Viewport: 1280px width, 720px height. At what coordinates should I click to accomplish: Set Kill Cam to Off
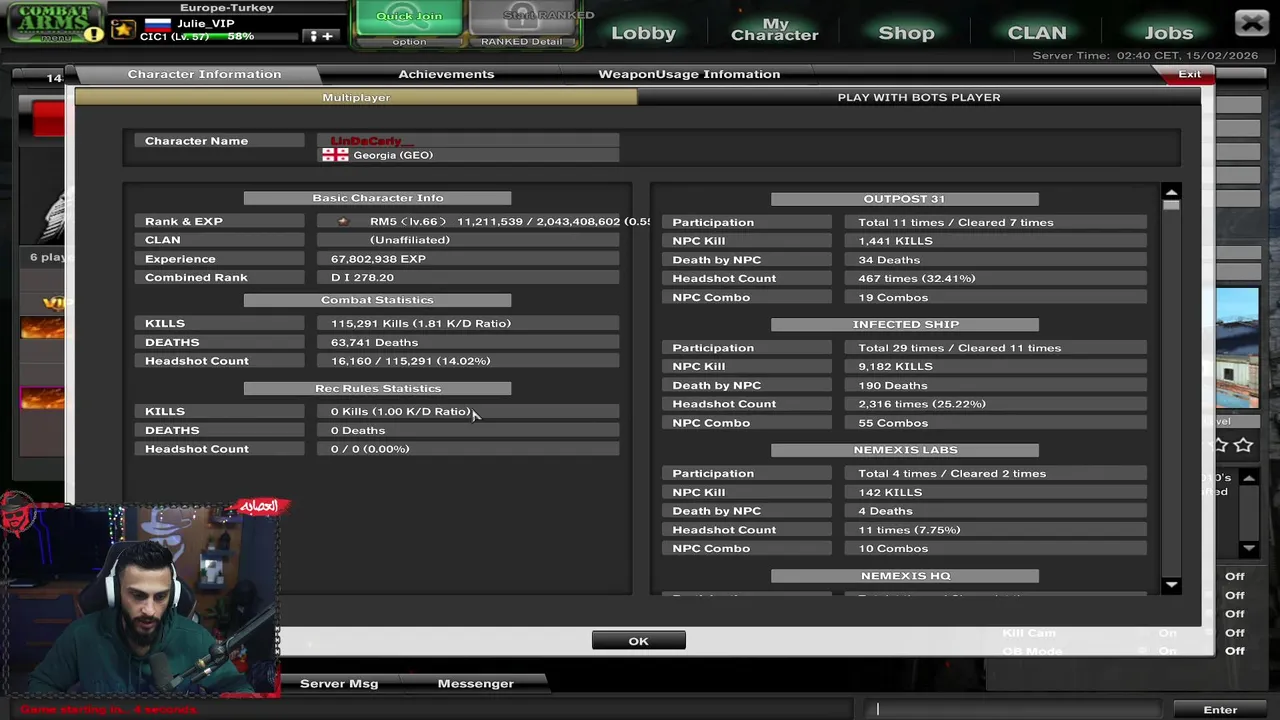point(1235,632)
